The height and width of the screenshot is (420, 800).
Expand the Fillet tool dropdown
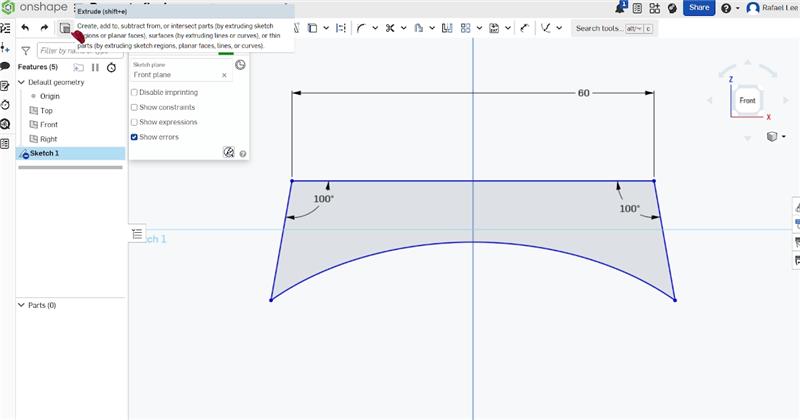click(375, 28)
